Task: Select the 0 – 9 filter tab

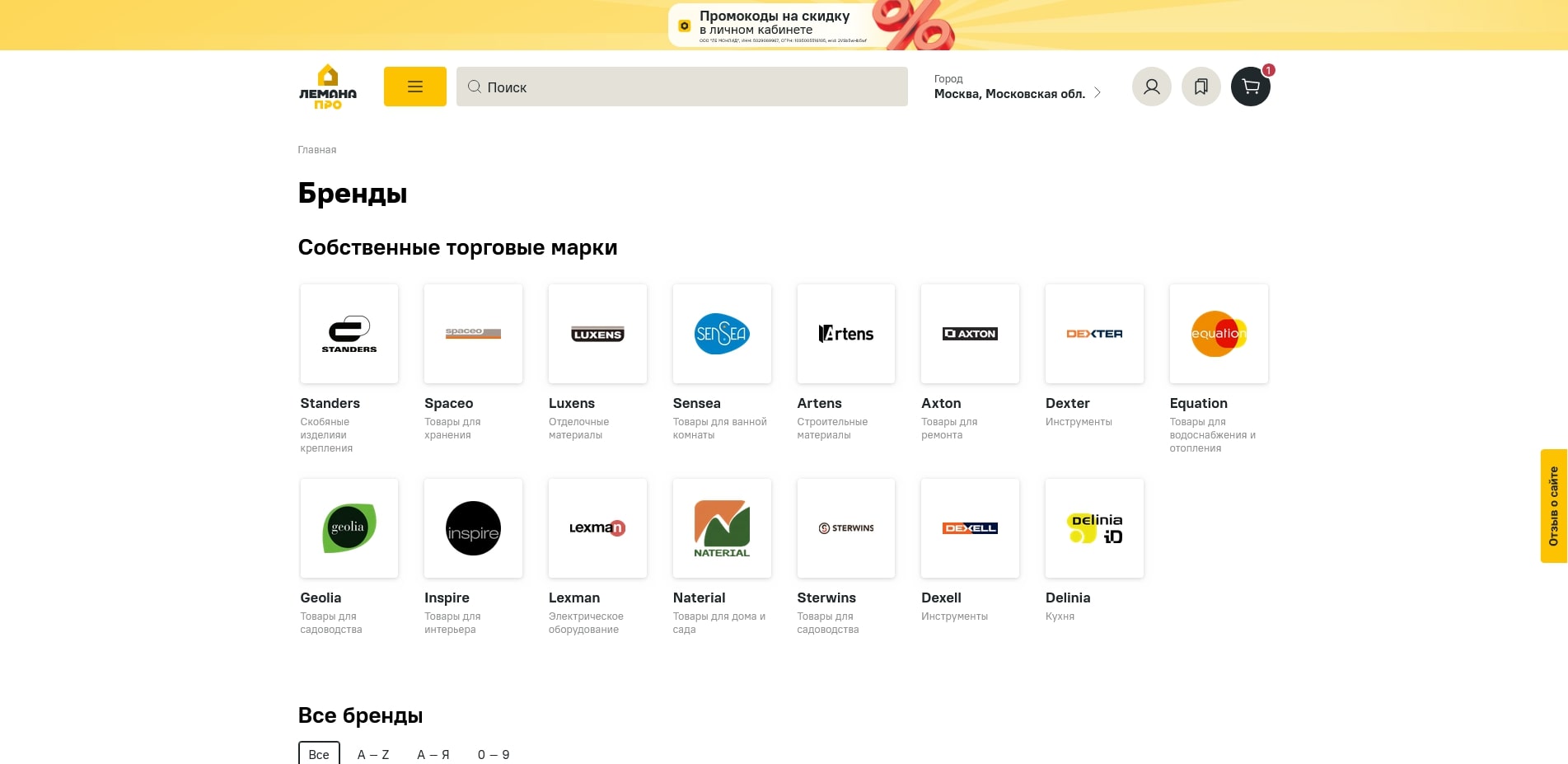Action: pyautogui.click(x=494, y=754)
